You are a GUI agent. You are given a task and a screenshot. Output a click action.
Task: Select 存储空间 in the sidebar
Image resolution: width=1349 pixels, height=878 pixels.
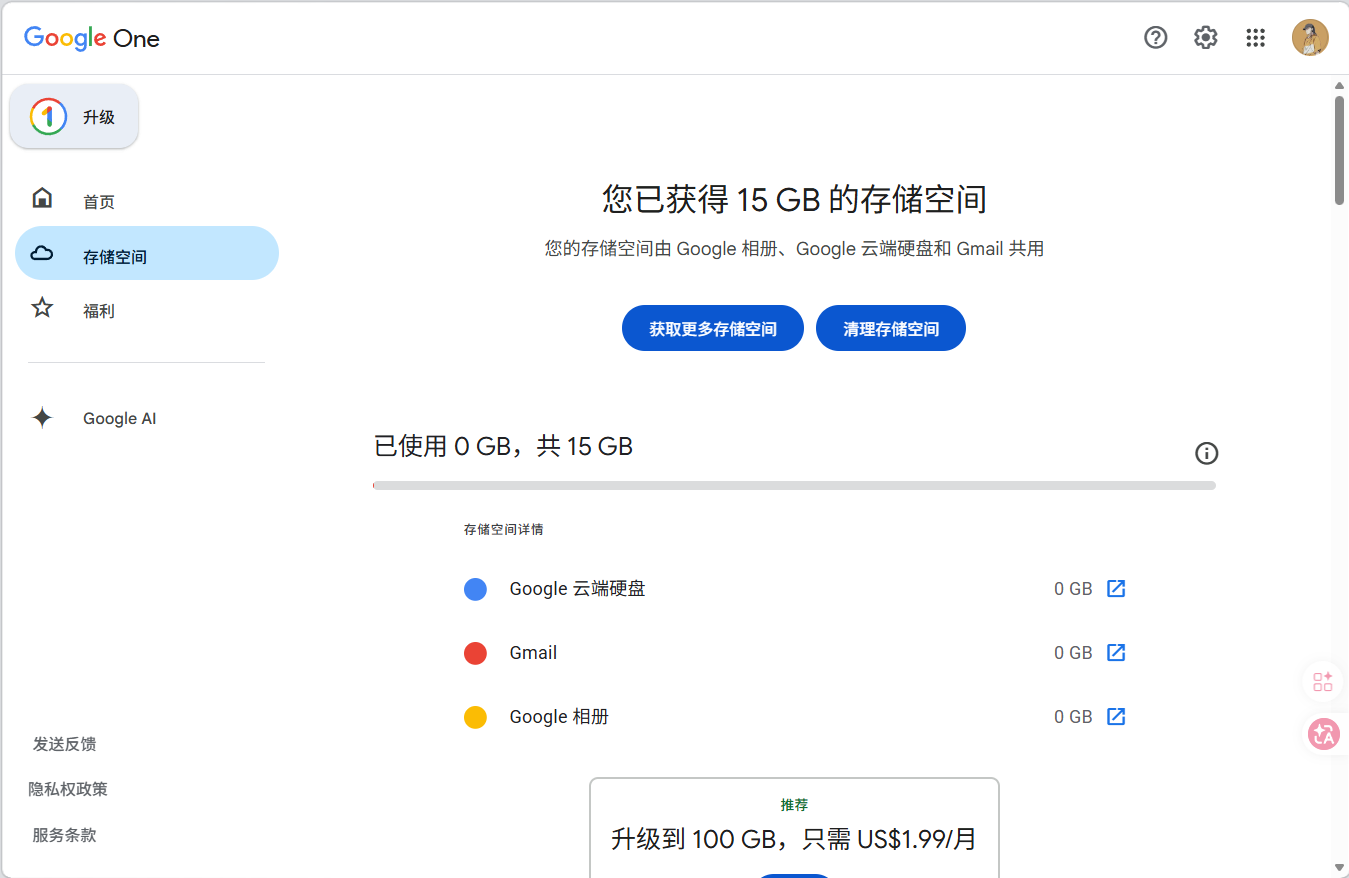click(147, 254)
